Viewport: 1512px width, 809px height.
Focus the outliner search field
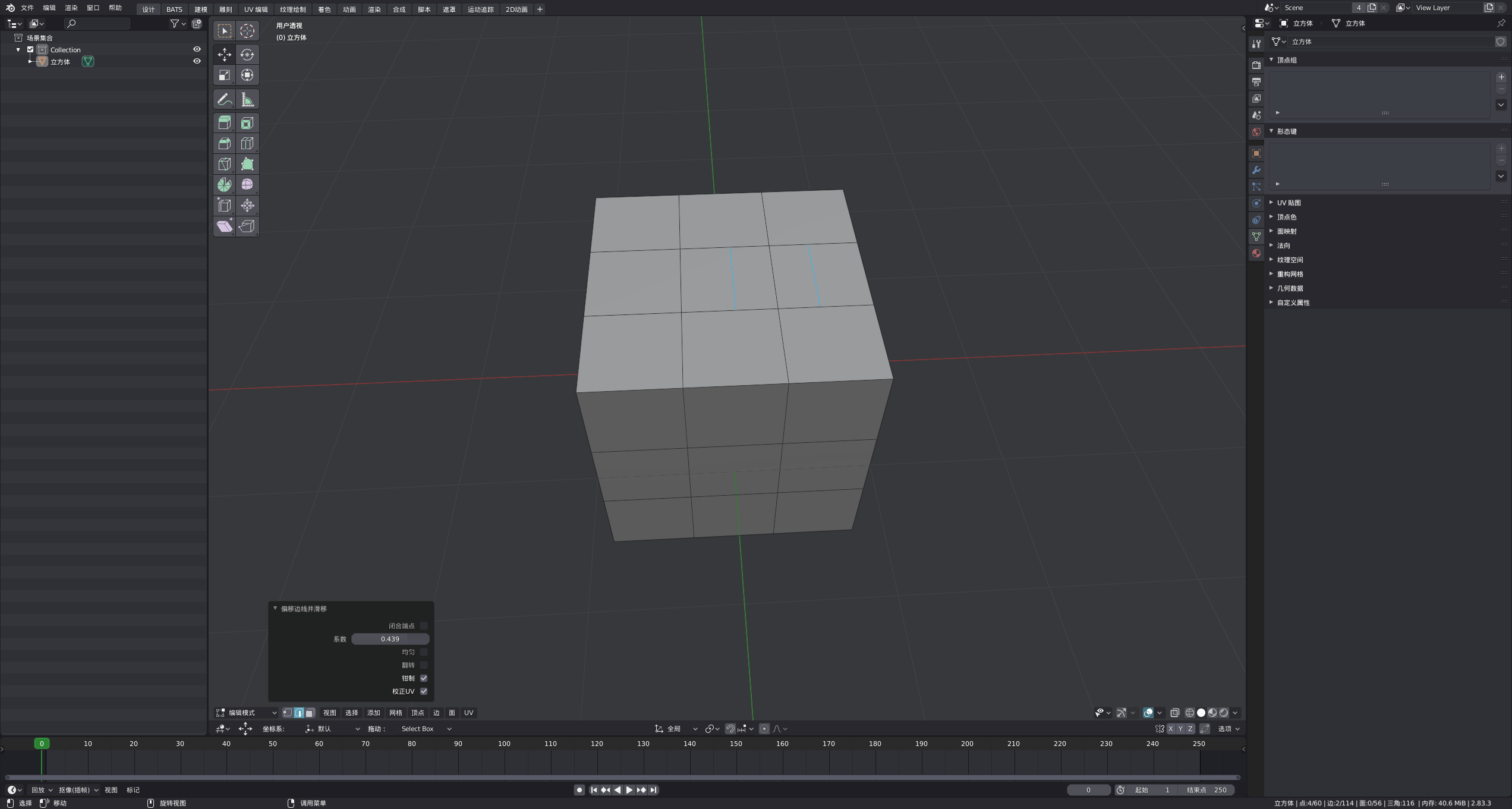(x=97, y=23)
